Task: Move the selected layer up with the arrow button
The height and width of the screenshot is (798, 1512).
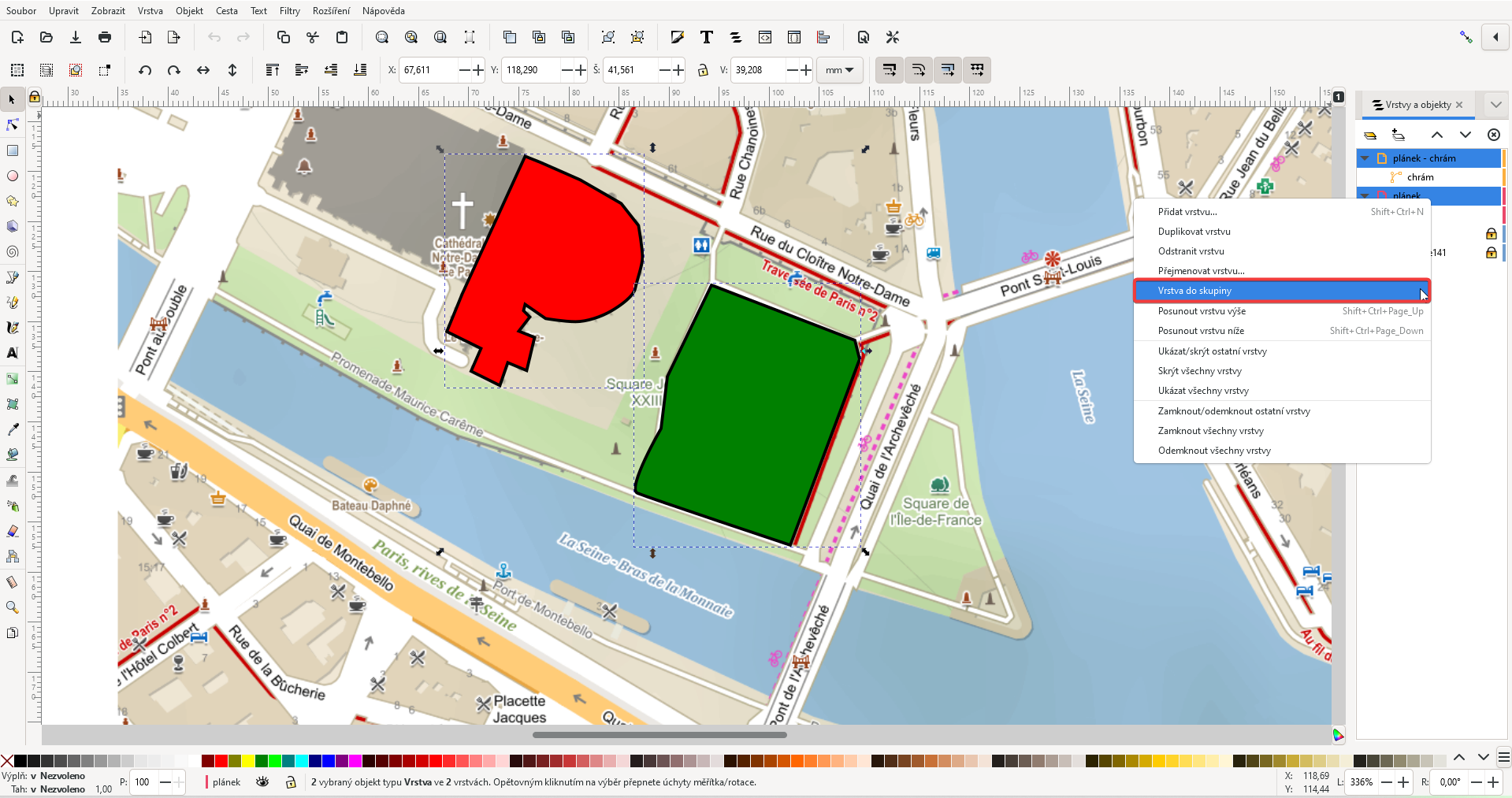Action: tap(1437, 135)
